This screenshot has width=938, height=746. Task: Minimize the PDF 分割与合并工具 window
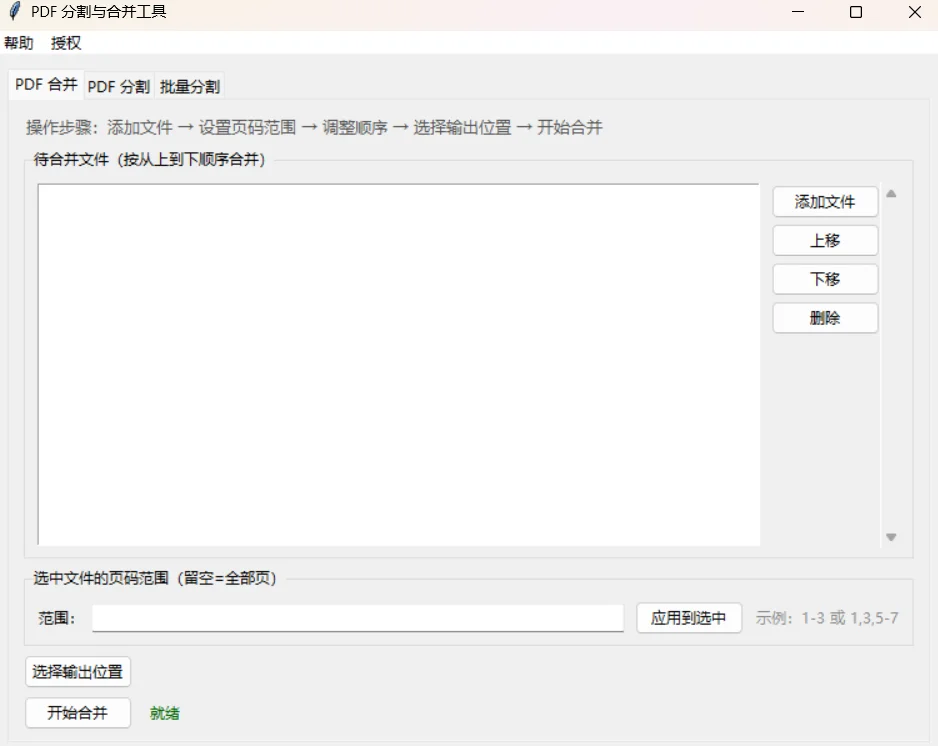pos(797,11)
